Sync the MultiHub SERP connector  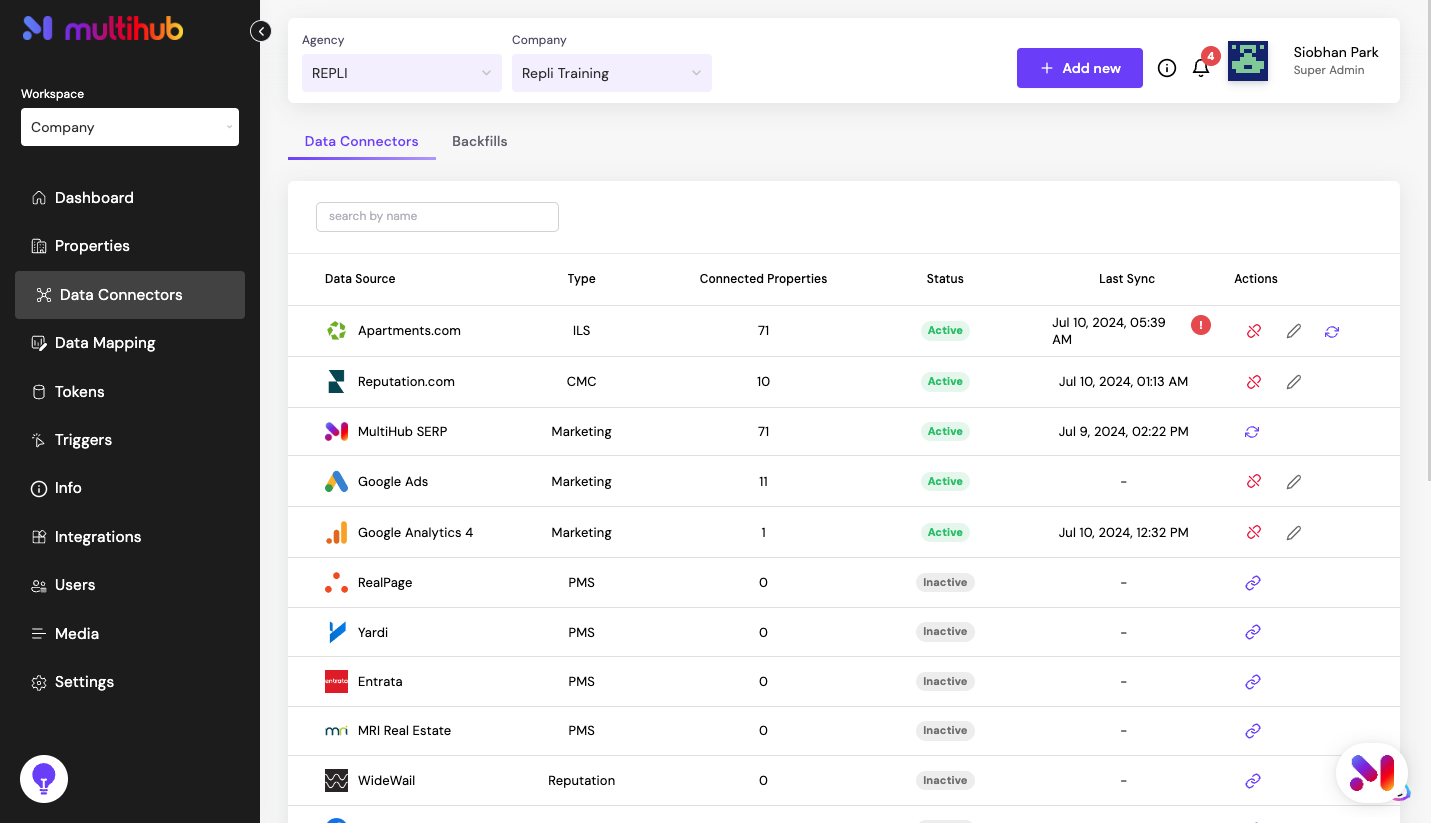point(1252,432)
